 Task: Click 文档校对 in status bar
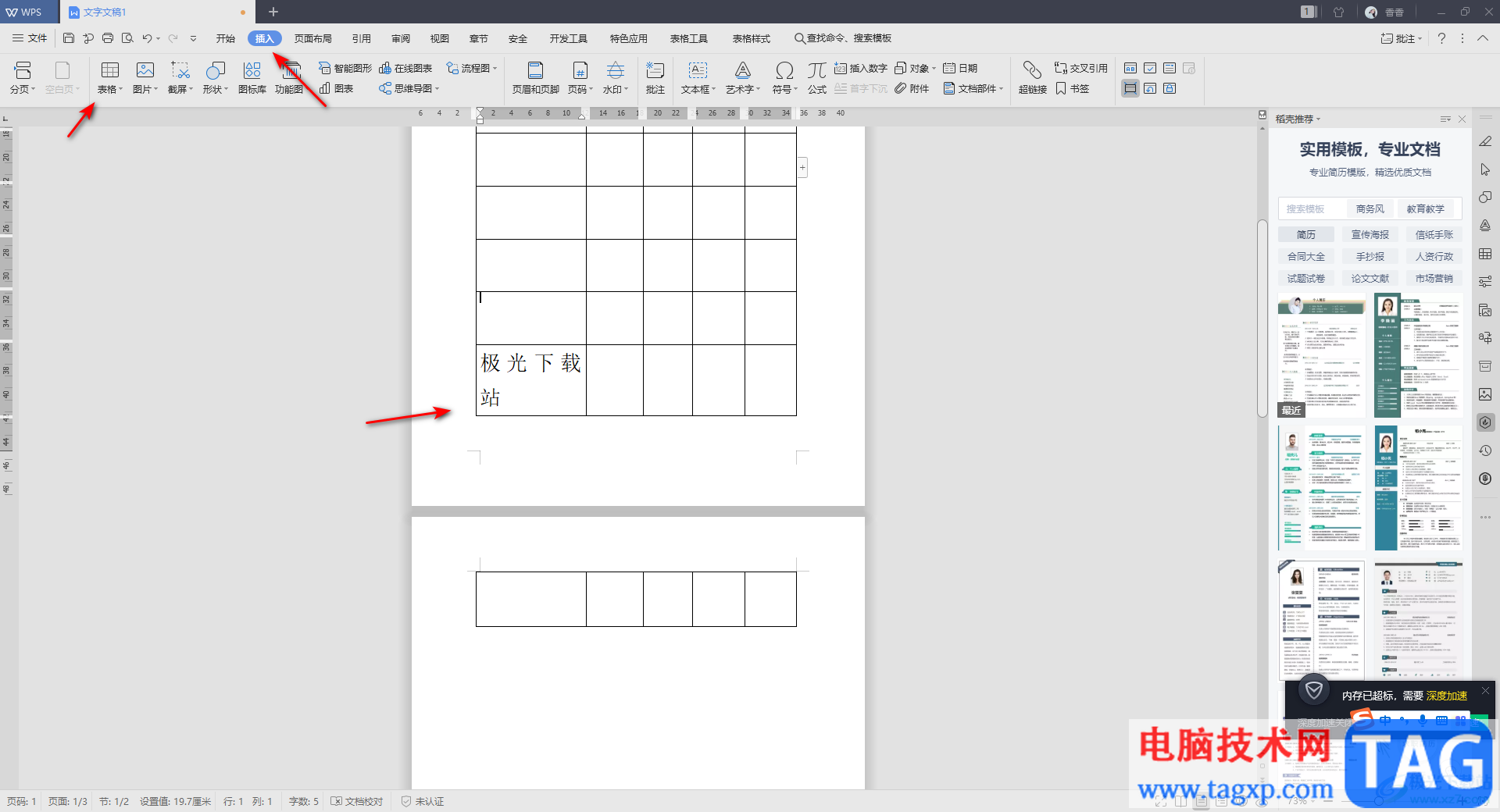[x=357, y=802]
